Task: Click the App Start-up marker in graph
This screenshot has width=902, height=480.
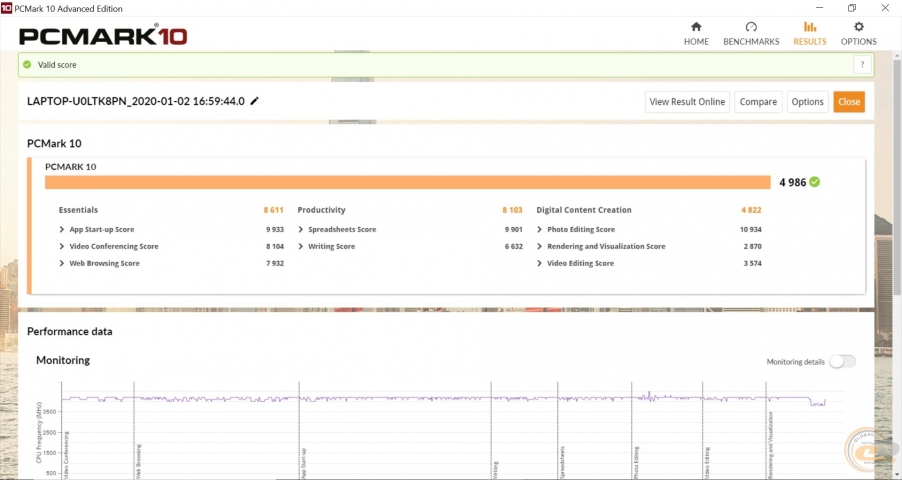Action: click(x=303, y=463)
